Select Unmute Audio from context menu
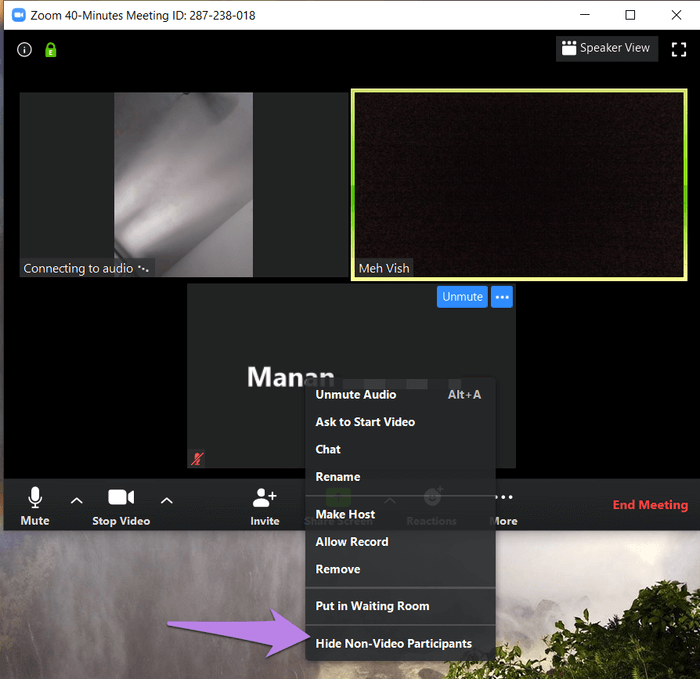This screenshot has height=679, width=700. (356, 395)
